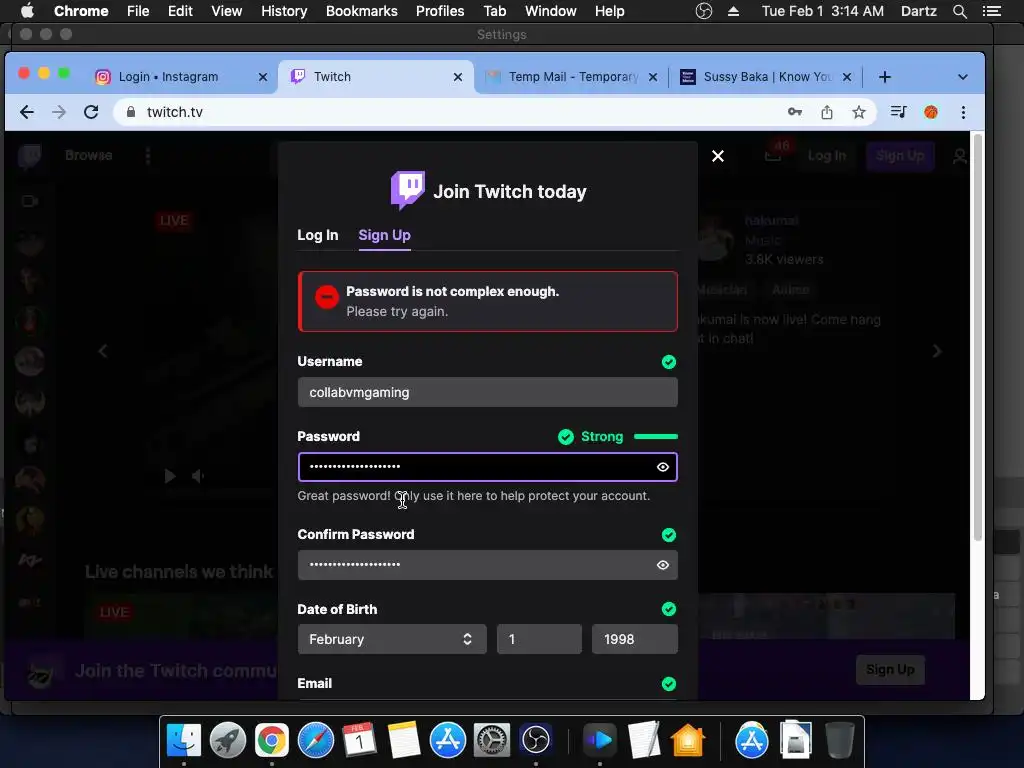Screen dimensions: 1024x768
Task: Reveal Confirm Password with its eye icon
Action: 663,565
